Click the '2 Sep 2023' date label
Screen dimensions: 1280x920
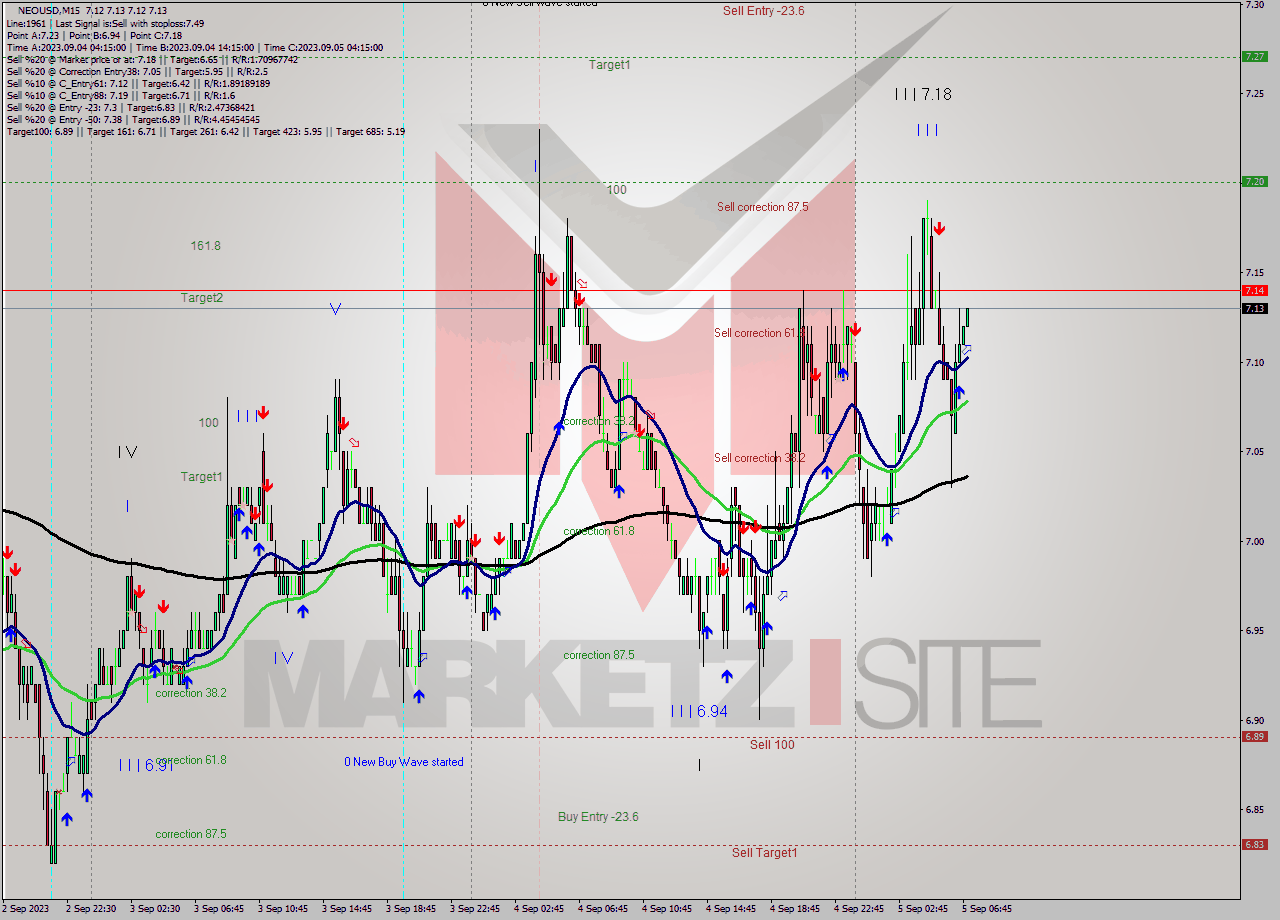pos(27,909)
